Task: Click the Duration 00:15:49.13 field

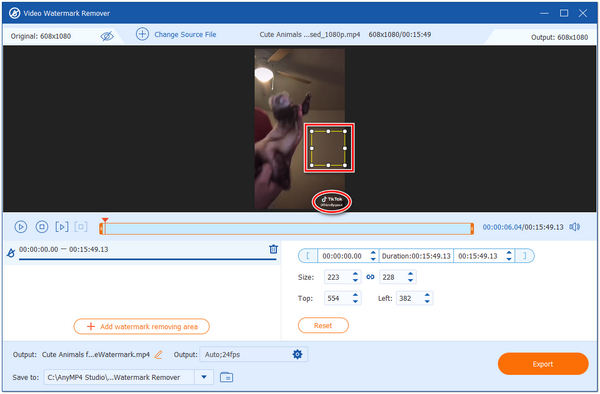Action: 416,256
